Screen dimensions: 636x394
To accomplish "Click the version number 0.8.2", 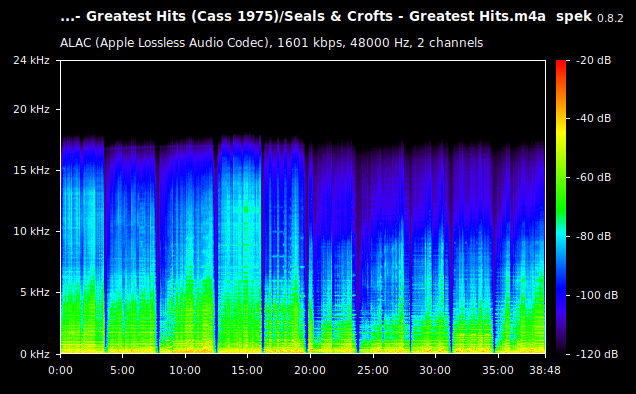I will coord(610,18).
